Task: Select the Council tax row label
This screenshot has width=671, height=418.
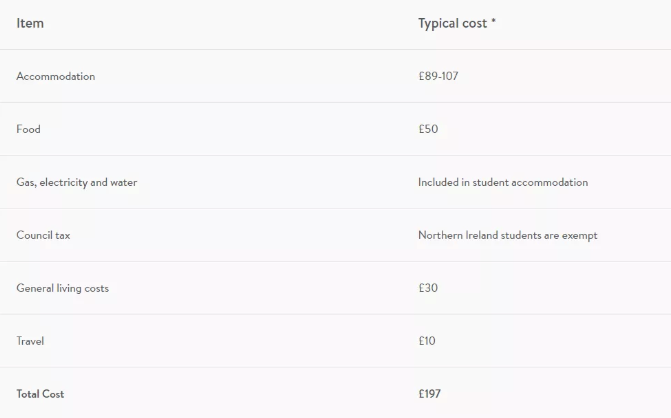Action: click(43, 236)
